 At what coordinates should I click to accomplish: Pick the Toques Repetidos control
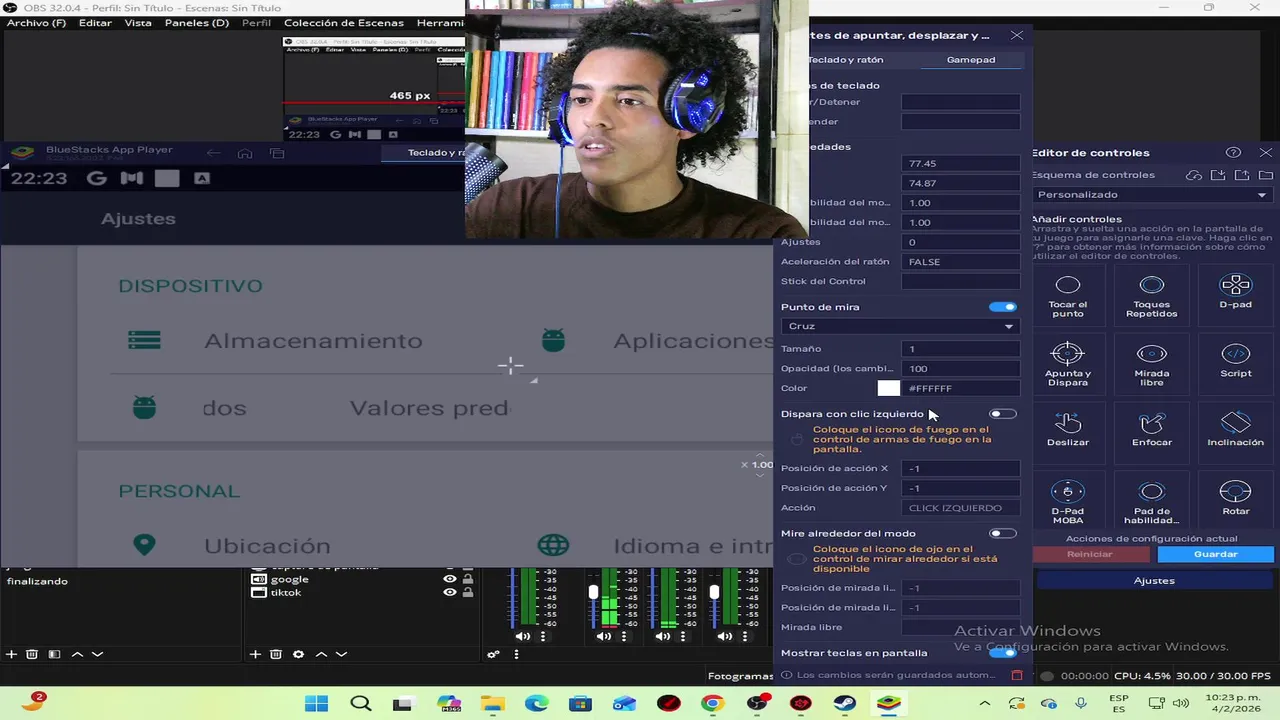pos(1152,296)
